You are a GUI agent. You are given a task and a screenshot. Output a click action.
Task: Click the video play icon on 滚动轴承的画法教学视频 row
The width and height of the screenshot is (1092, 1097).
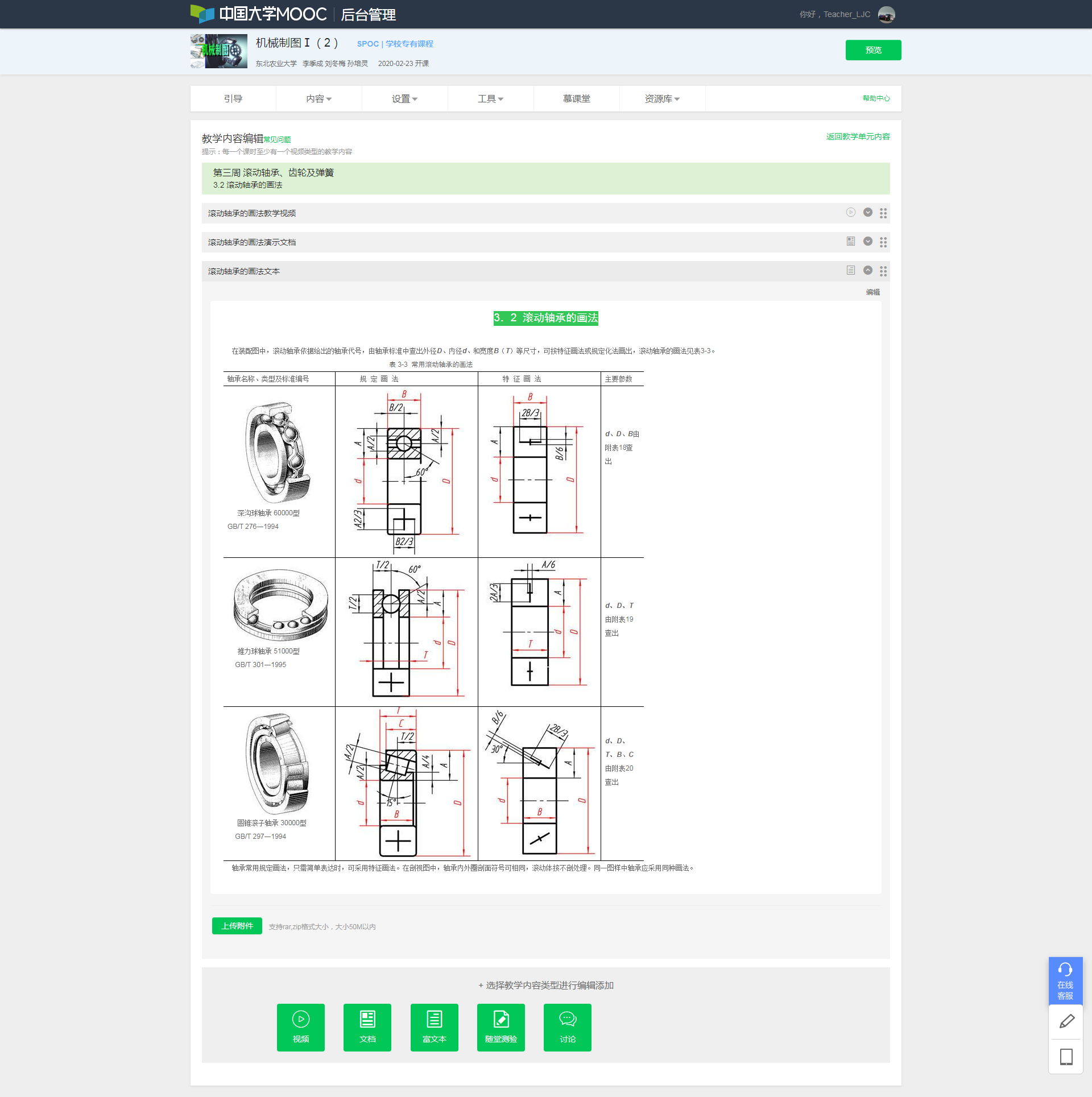(x=850, y=213)
